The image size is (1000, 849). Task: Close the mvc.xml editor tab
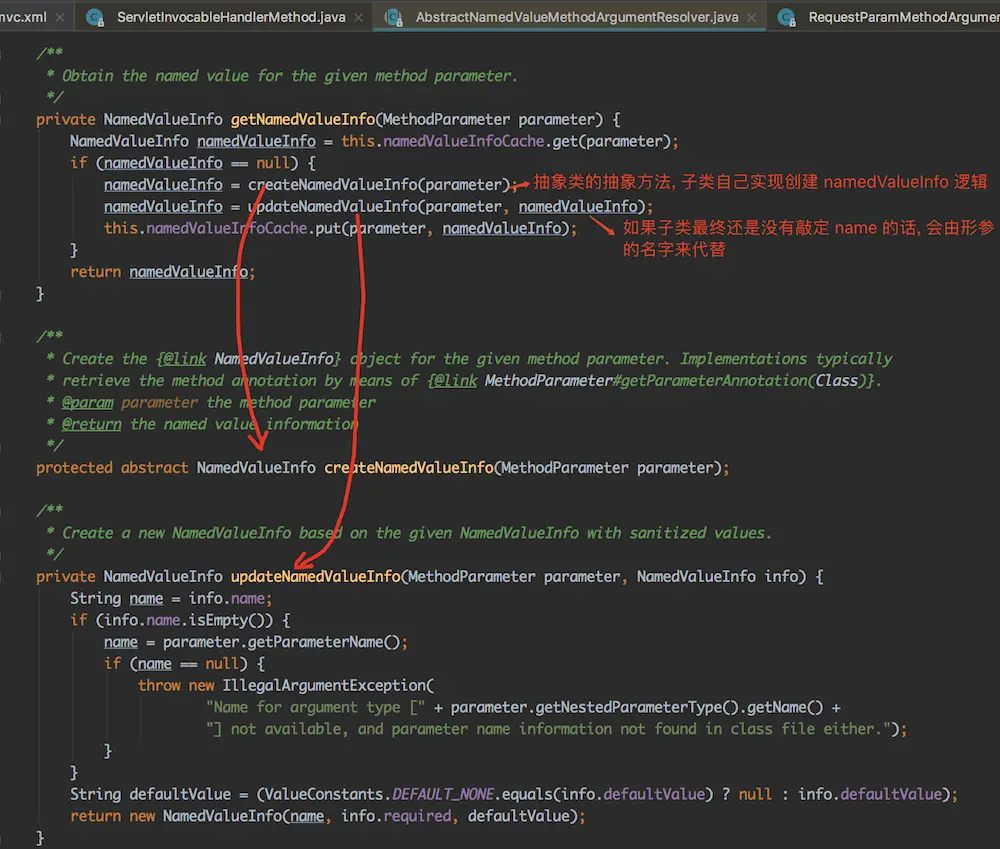[61, 17]
